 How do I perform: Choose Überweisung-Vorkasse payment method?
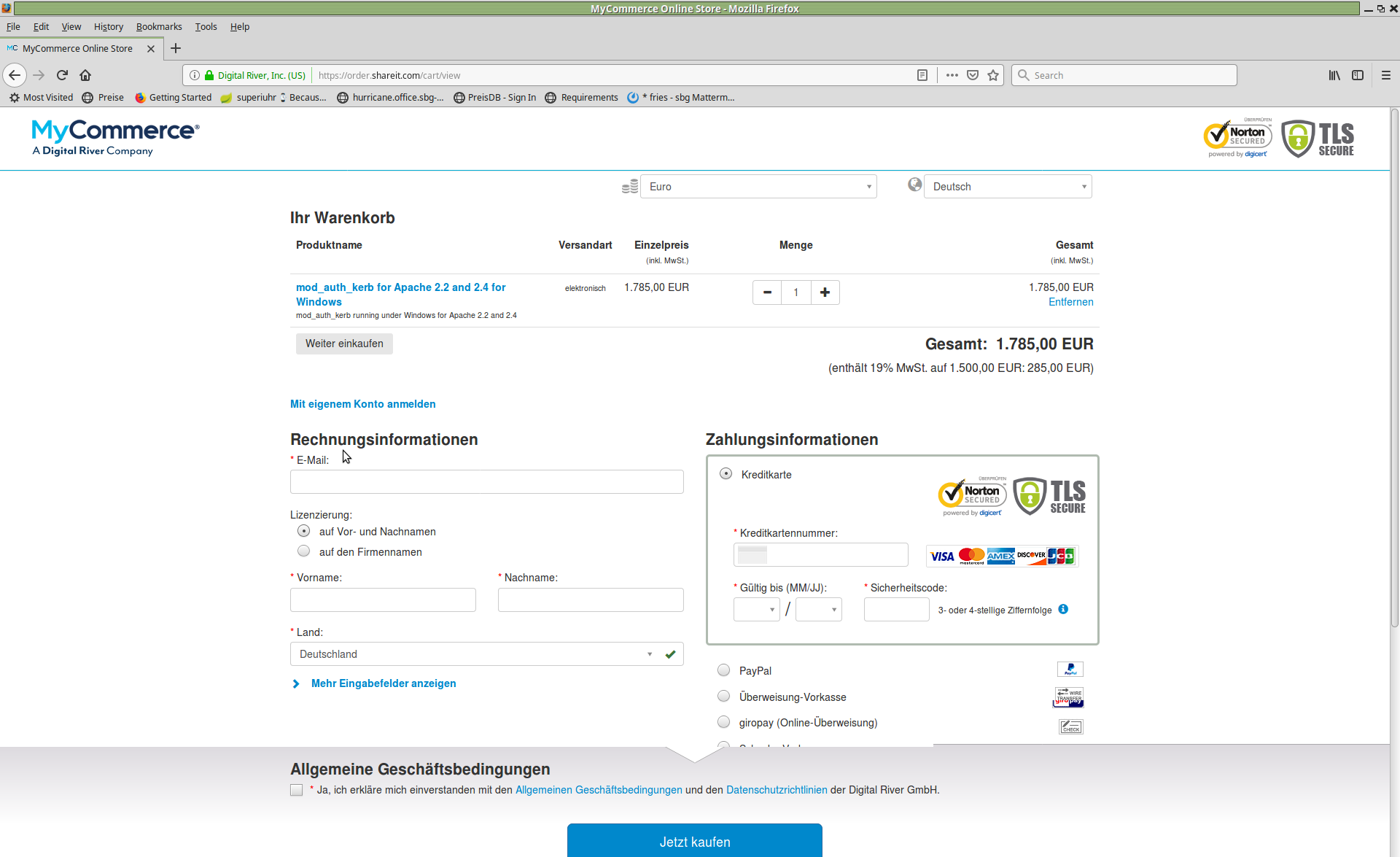(723, 697)
